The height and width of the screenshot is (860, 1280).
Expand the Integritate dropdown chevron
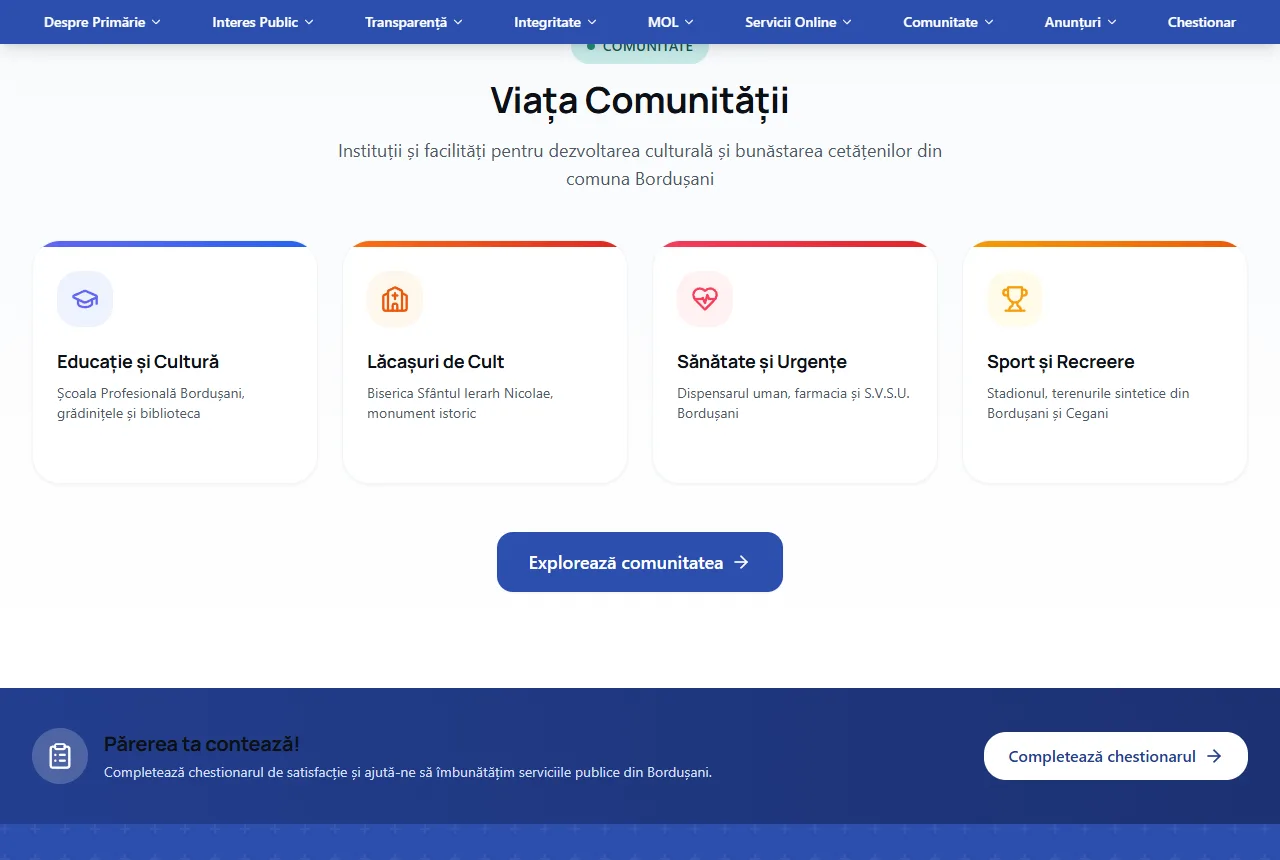(x=592, y=22)
